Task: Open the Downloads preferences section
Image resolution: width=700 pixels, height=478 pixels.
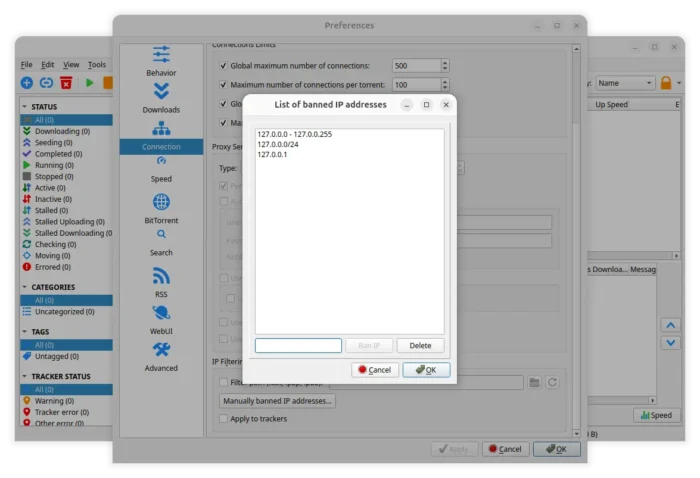Action: [x=161, y=98]
